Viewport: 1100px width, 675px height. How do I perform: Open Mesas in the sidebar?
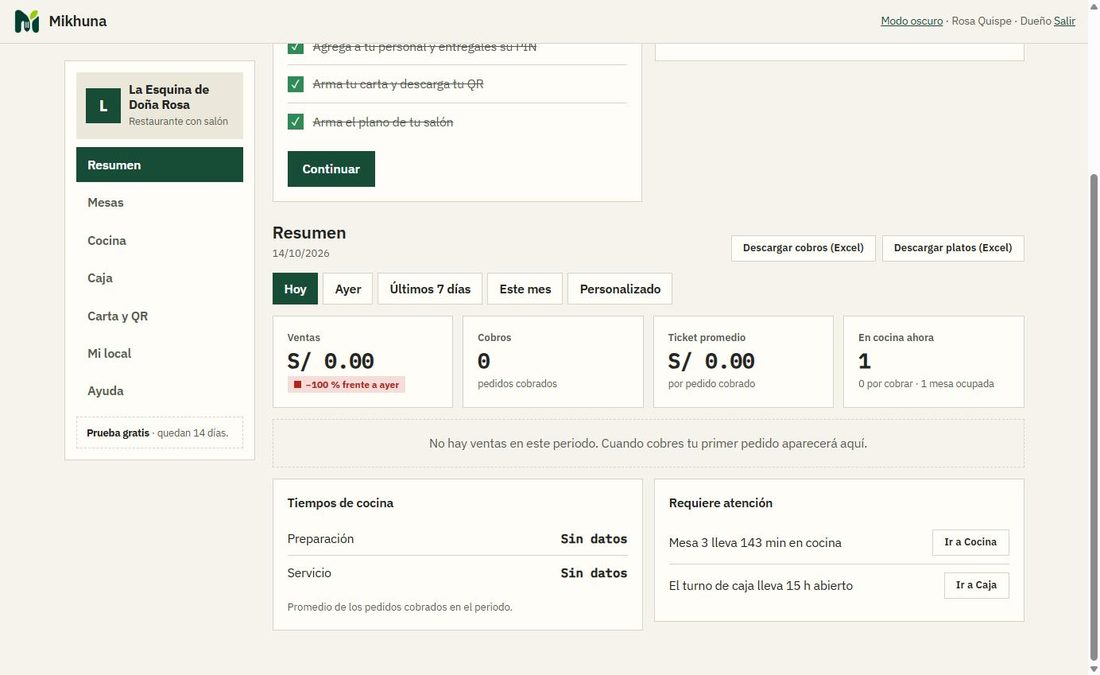coord(159,203)
